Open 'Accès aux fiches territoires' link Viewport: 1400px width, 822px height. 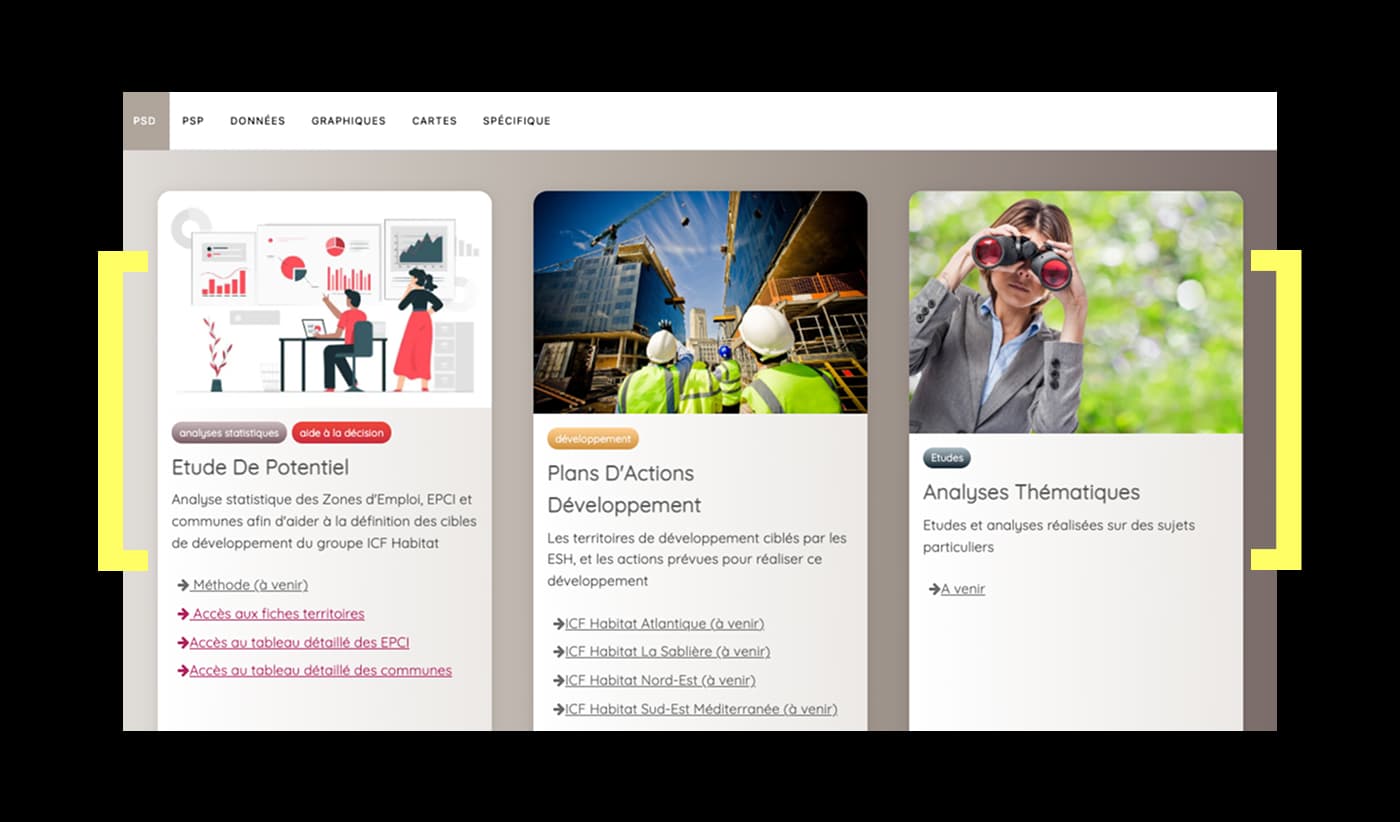pyautogui.click(x=278, y=614)
